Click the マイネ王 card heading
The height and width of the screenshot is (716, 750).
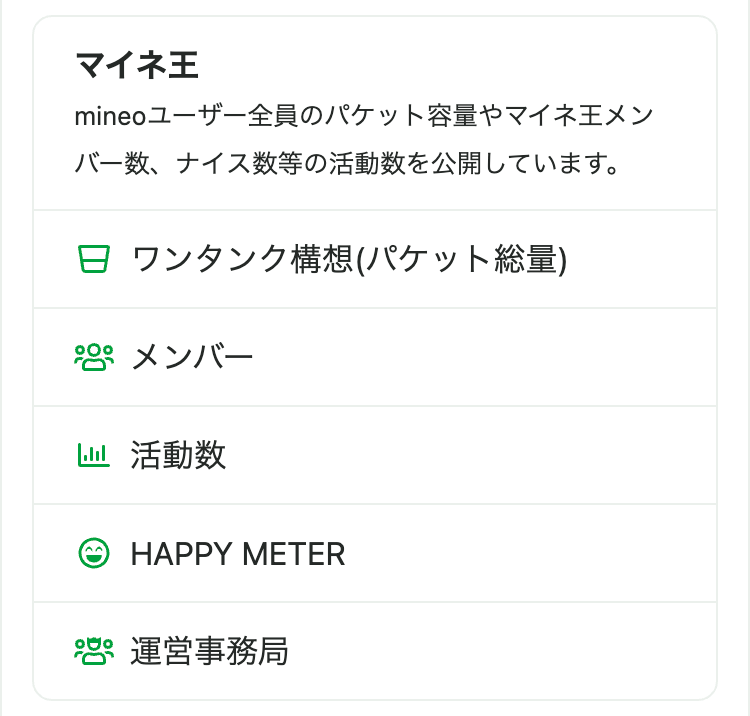pyautogui.click(x=137, y=66)
